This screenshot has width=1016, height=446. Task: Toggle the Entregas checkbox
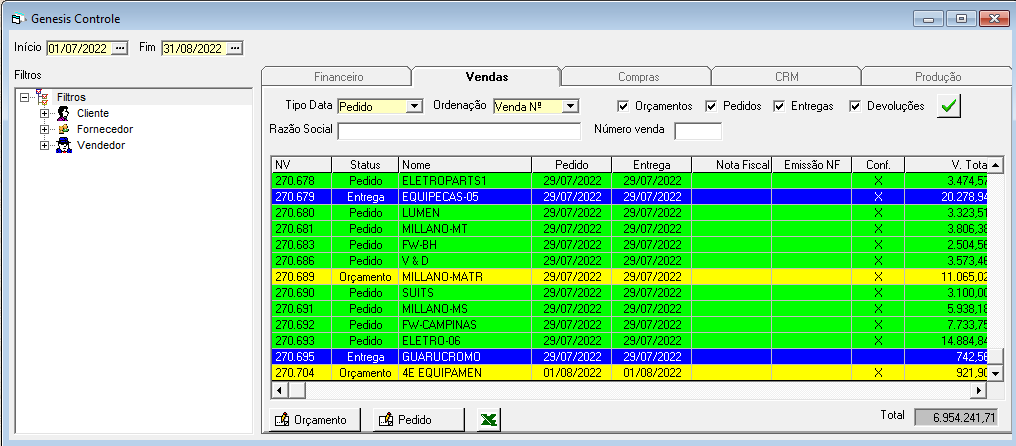pyautogui.click(x=779, y=106)
